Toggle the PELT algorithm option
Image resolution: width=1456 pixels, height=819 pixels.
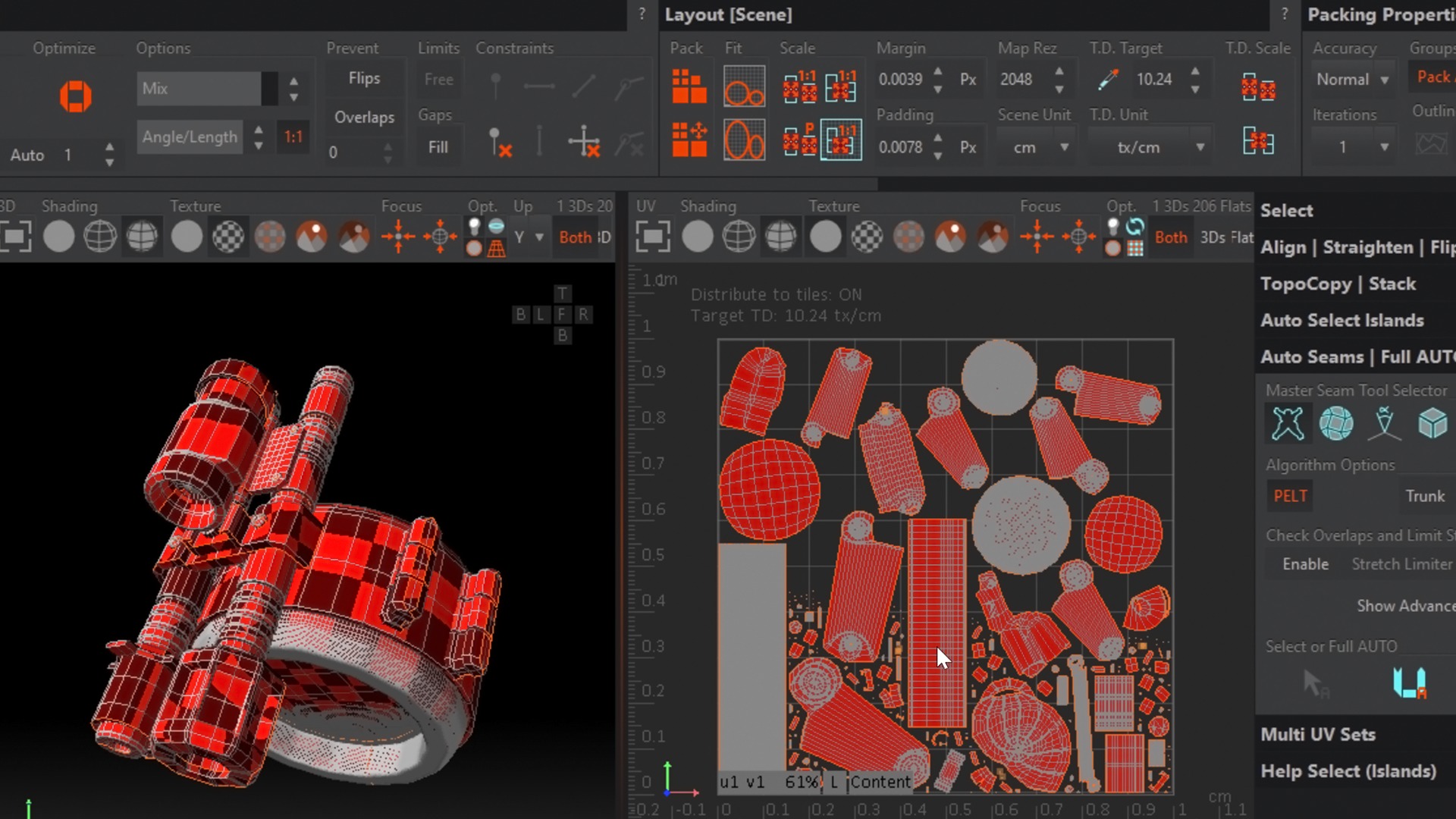click(1290, 496)
